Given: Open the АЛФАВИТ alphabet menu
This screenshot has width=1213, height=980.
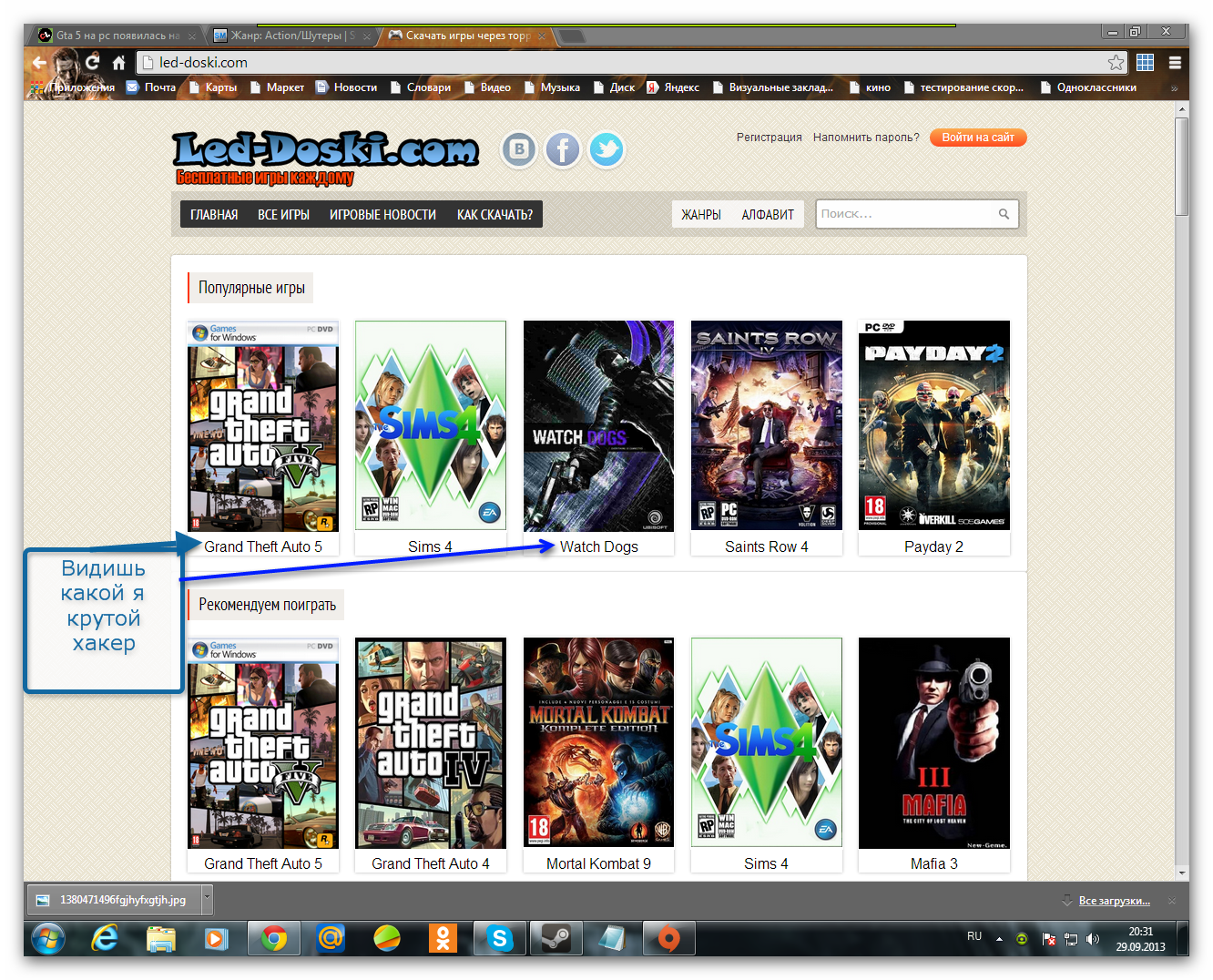Looking at the screenshot, I should pyautogui.click(x=768, y=215).
